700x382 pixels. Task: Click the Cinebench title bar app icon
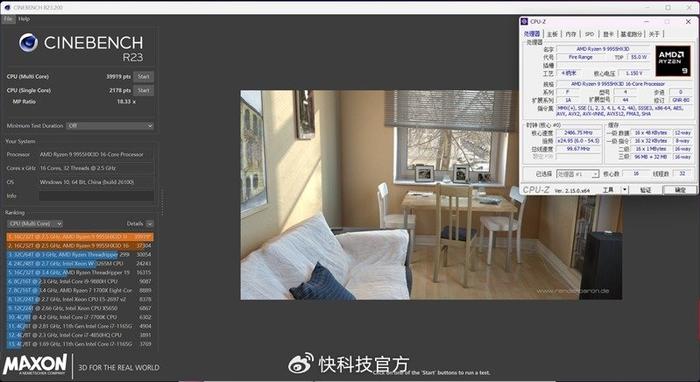(x=7, y=8)
